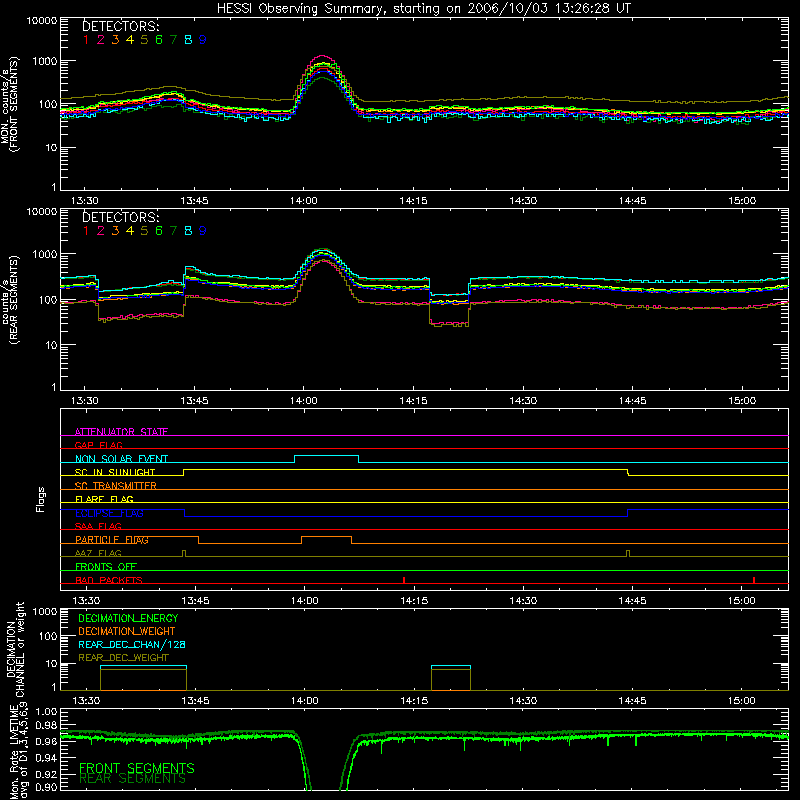This screenshot has width=800, height=800.
Task: Click the front segments counts/s axis title
Action: coord(9,104)
